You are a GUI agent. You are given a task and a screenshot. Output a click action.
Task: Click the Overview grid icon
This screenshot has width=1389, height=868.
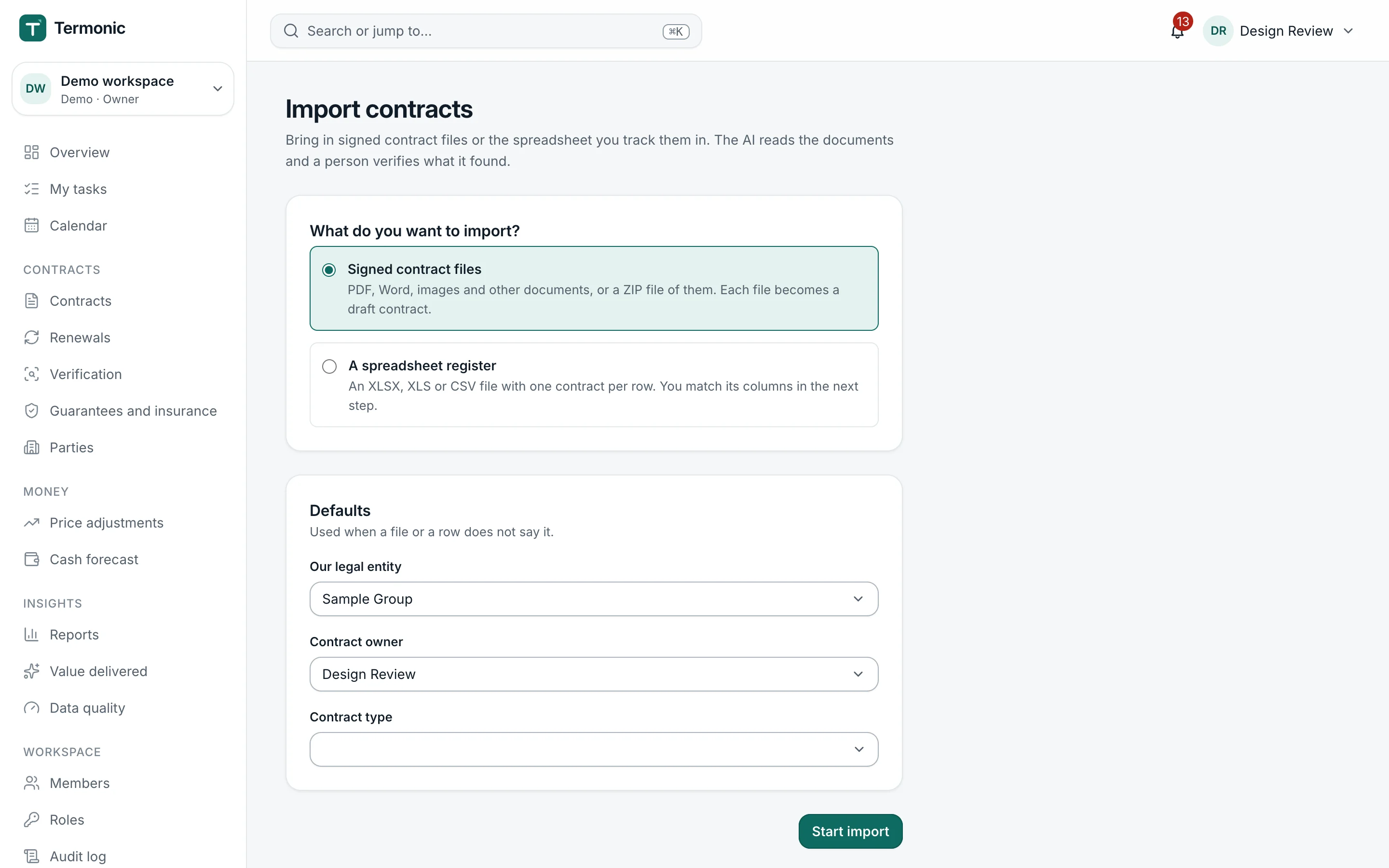pyautogui.click(x=31, y=152)
